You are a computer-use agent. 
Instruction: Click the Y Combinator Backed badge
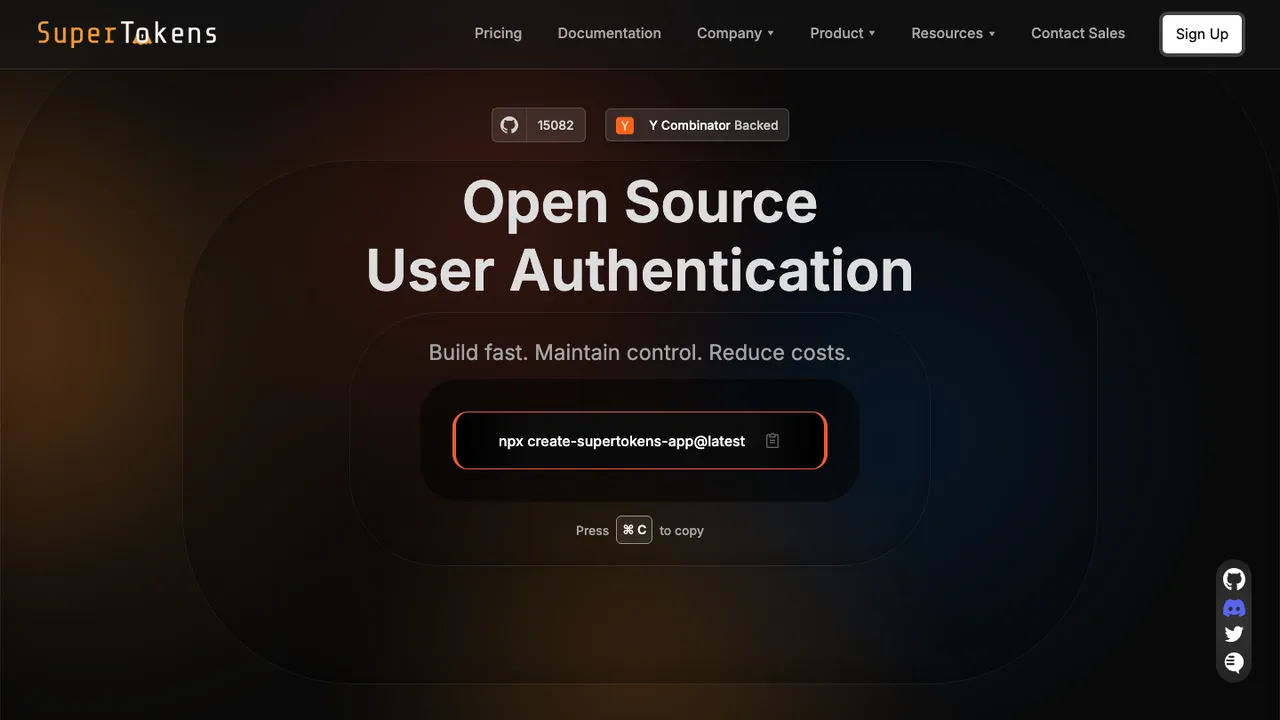coord(697,125)
